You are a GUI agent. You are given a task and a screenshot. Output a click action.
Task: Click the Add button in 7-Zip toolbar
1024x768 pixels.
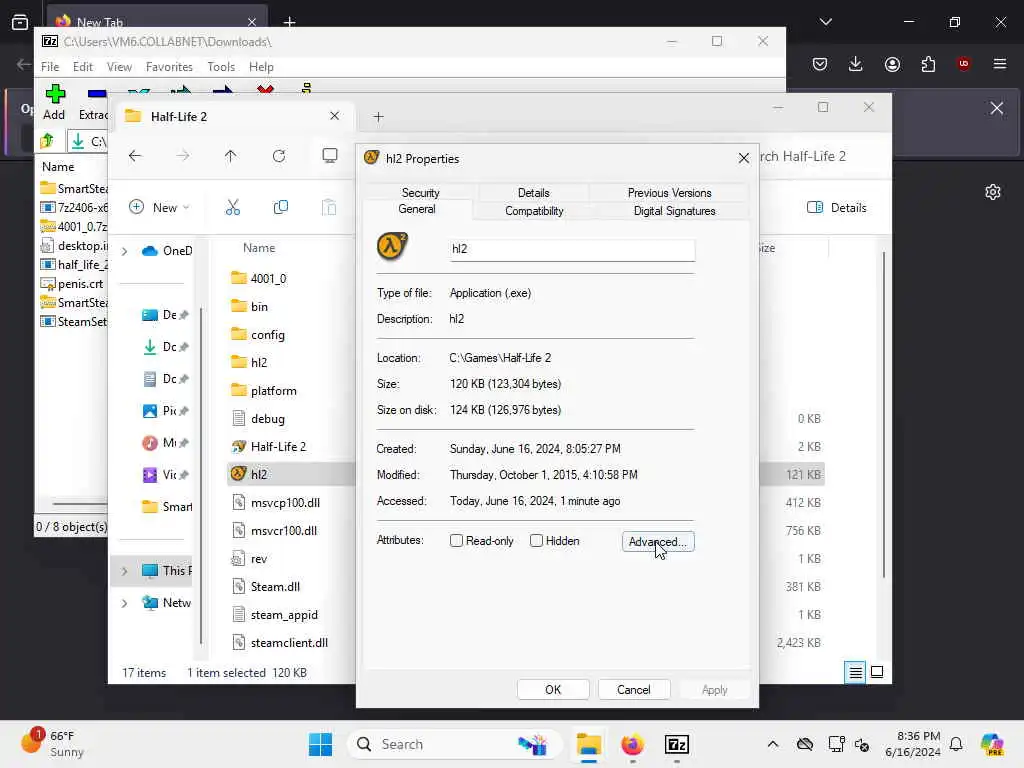click(55, 103)
